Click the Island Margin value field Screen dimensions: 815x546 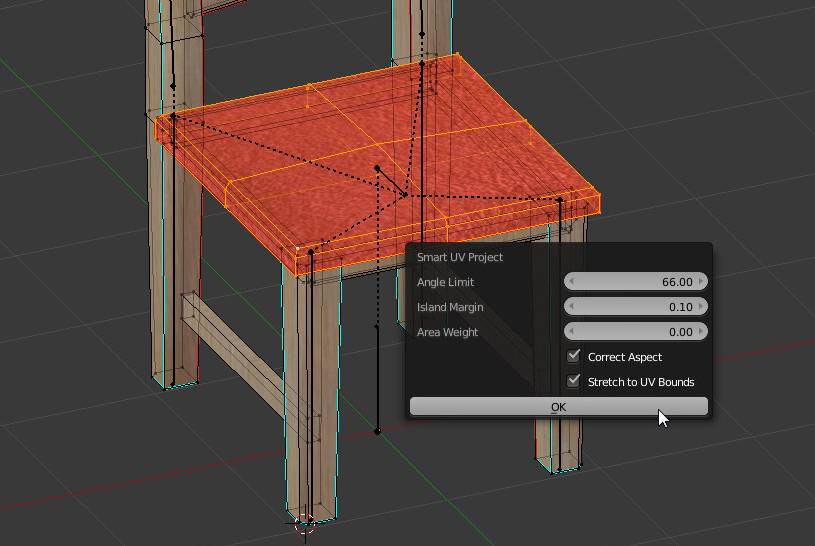636,307
